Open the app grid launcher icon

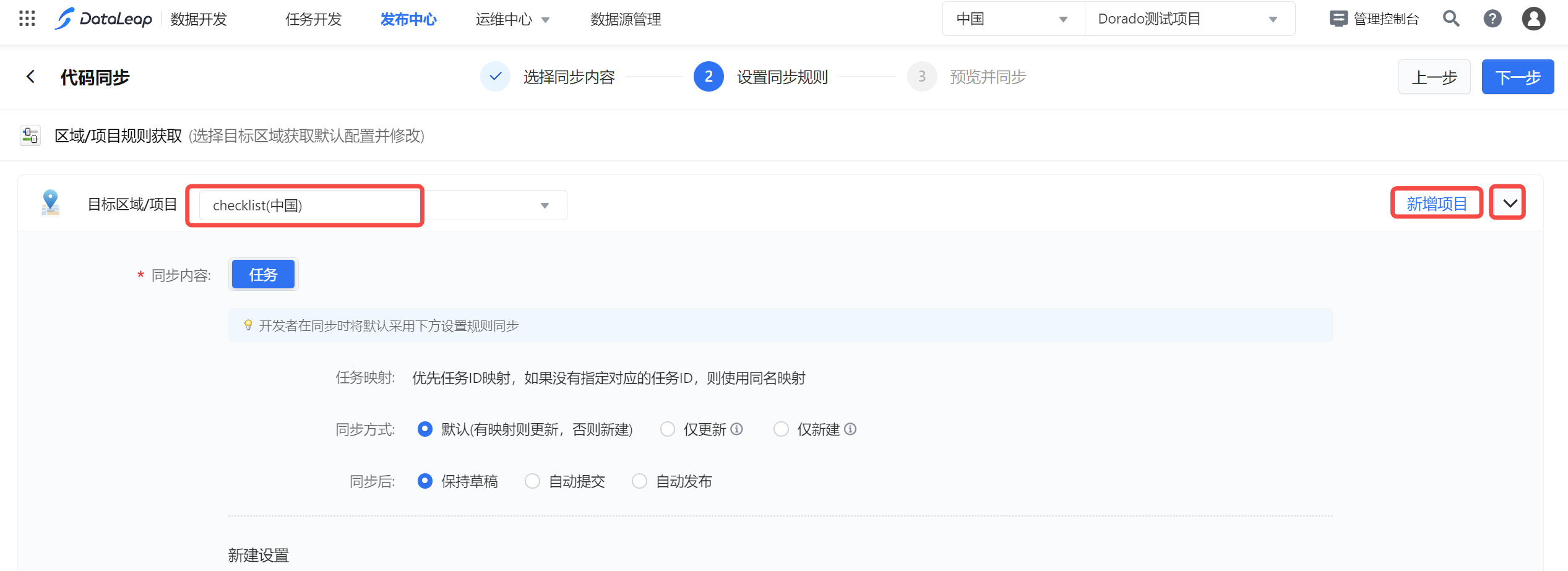coord(27,19)
